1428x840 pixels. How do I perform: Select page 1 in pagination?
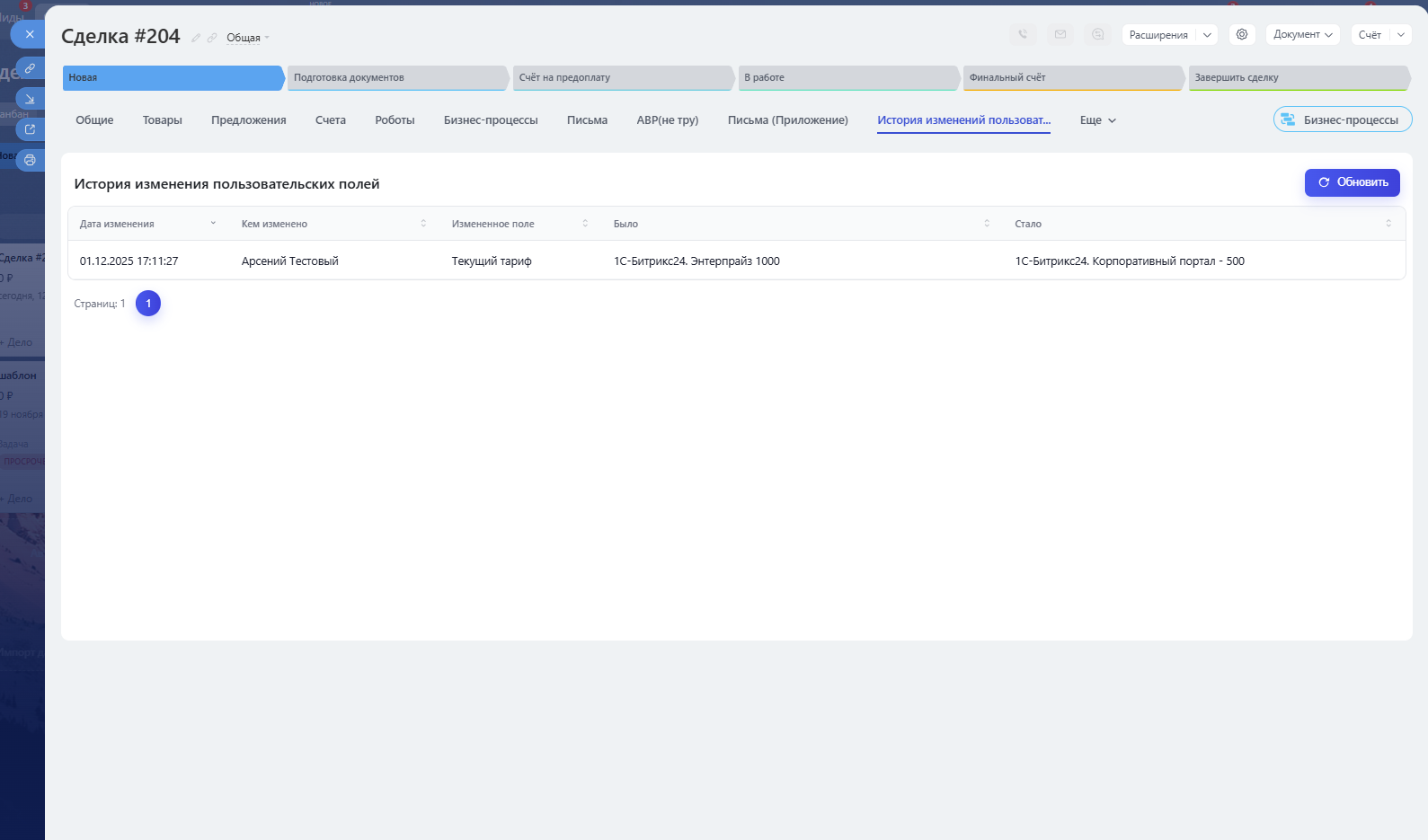tap(148, 304)
